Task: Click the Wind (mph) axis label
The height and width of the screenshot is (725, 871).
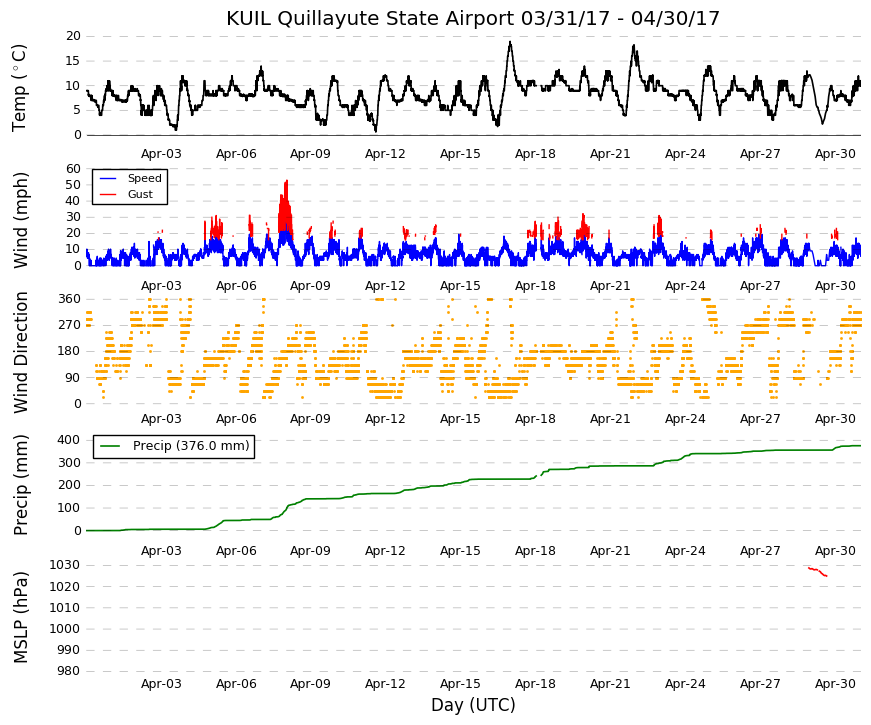Action: click(x=20, y=220)
